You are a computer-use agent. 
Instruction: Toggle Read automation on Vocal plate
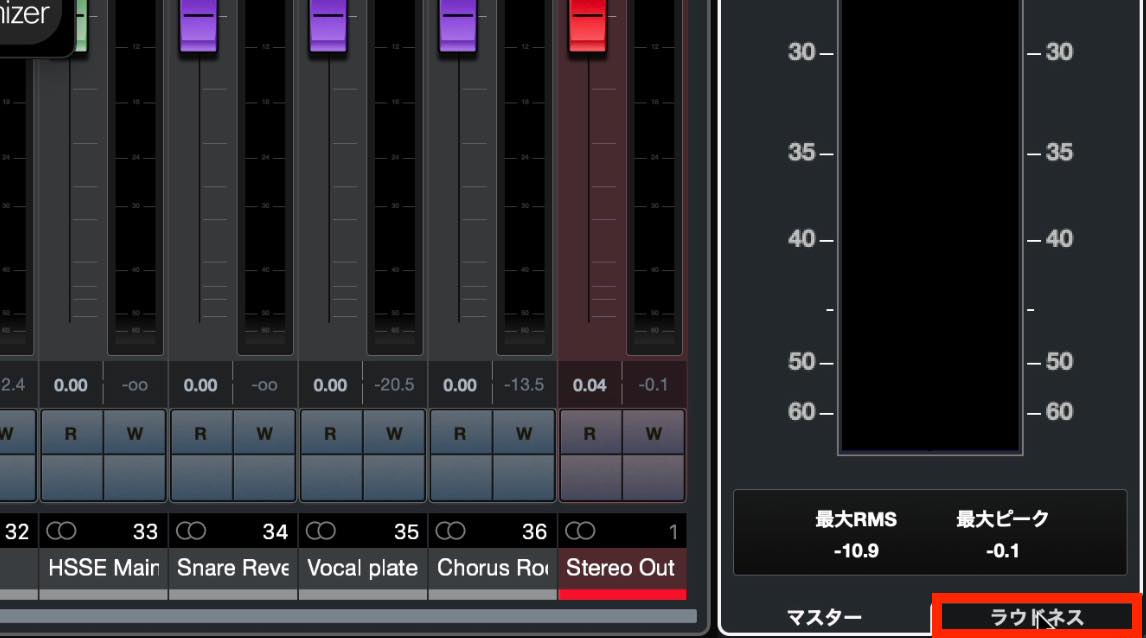coord(330,433)
